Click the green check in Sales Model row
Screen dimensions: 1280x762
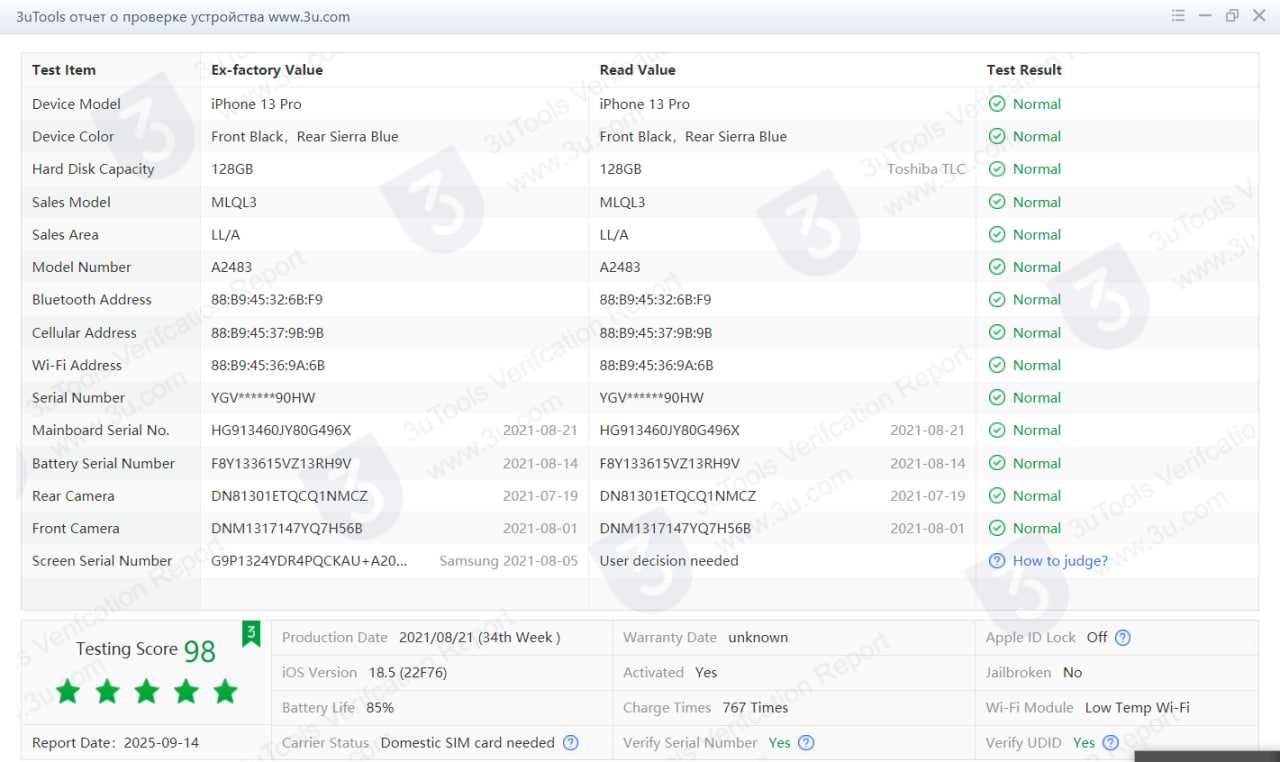996,202
